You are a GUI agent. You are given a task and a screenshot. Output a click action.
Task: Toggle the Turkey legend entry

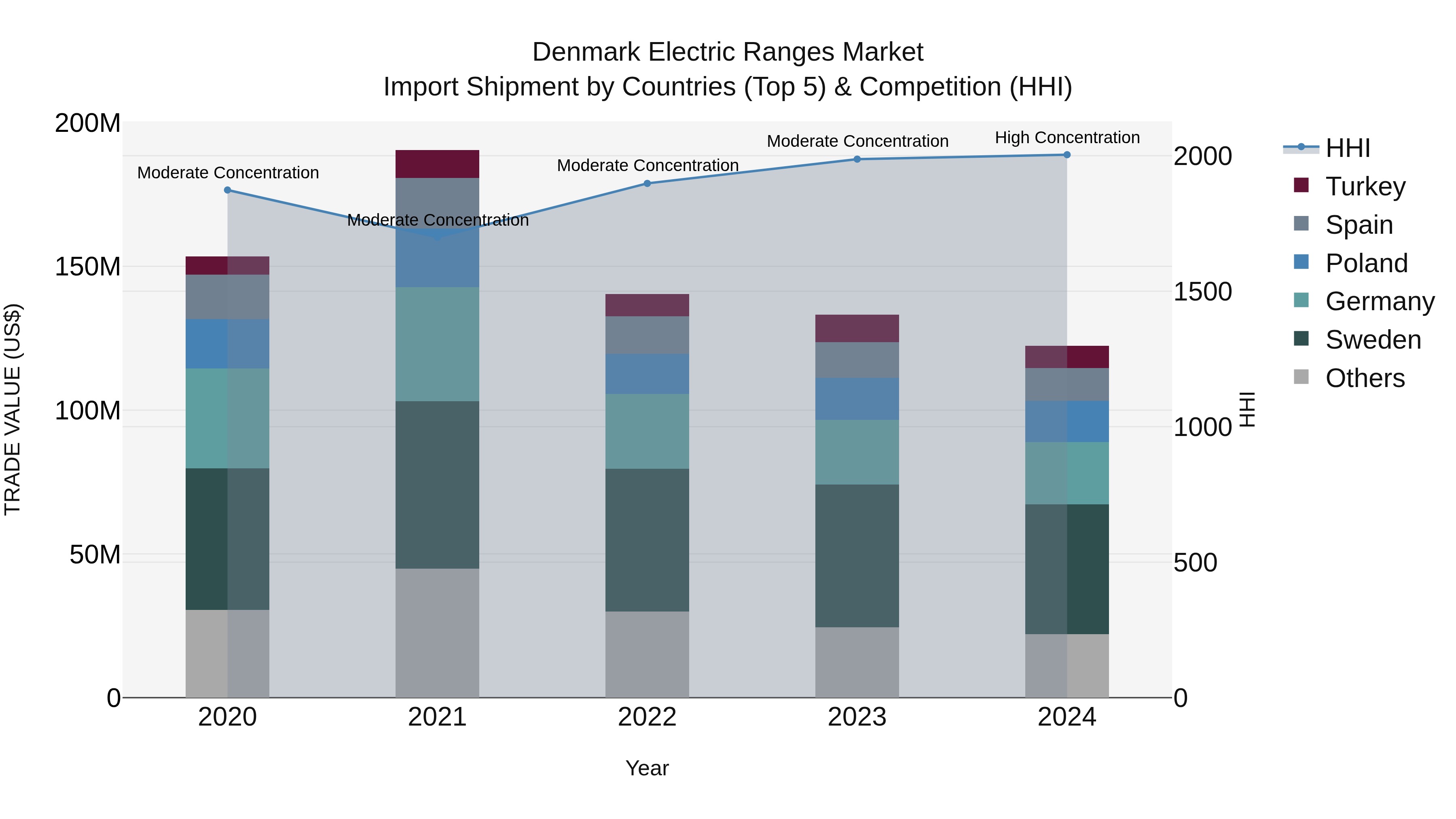1349,186
